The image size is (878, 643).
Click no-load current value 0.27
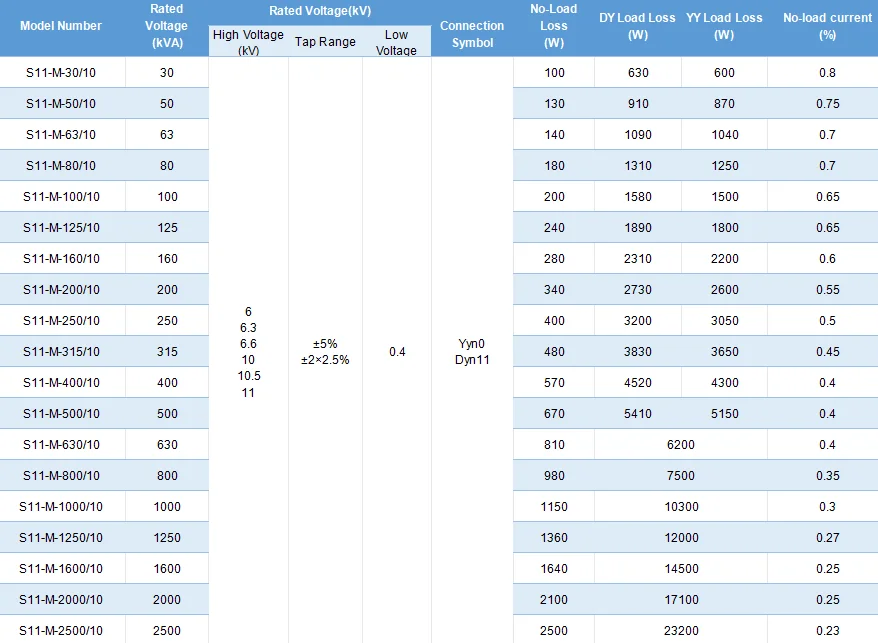(x=828, y=538)
